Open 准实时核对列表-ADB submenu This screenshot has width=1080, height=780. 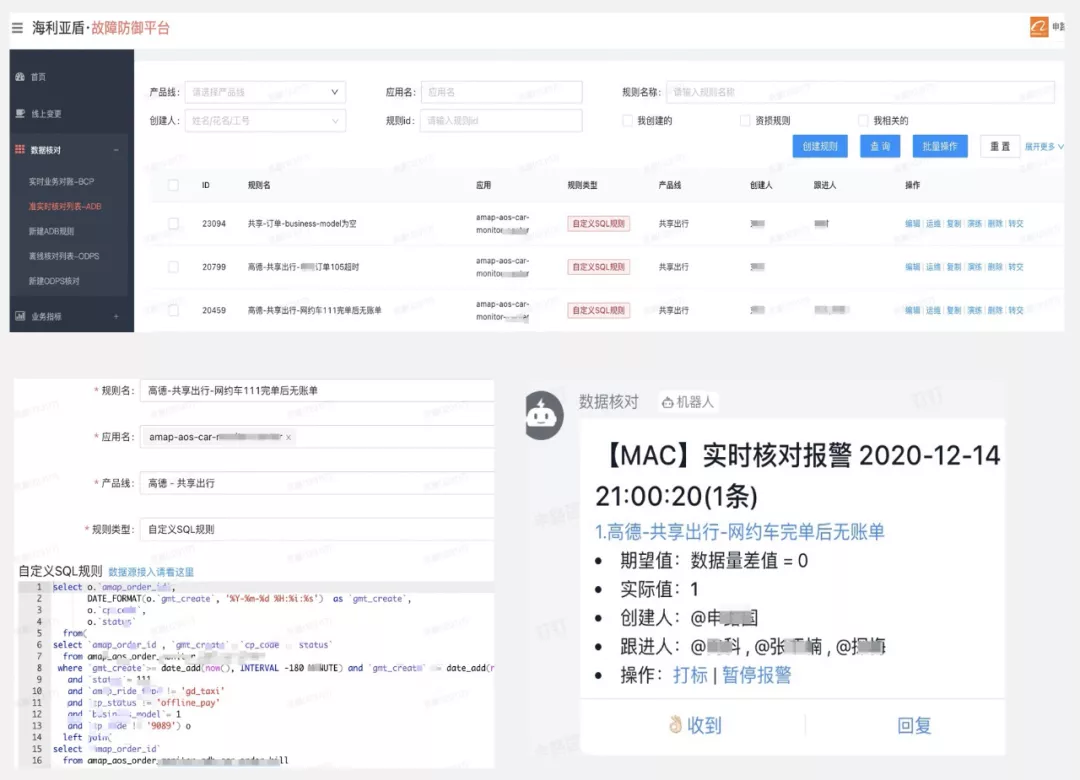tap(65, 206)
